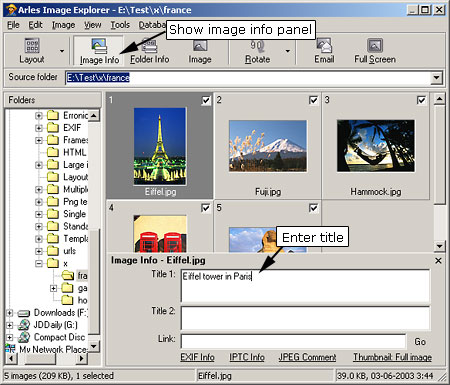Select the Frames folder icon
This screenshot has width=450, height=385.
[x=53, y=140]
